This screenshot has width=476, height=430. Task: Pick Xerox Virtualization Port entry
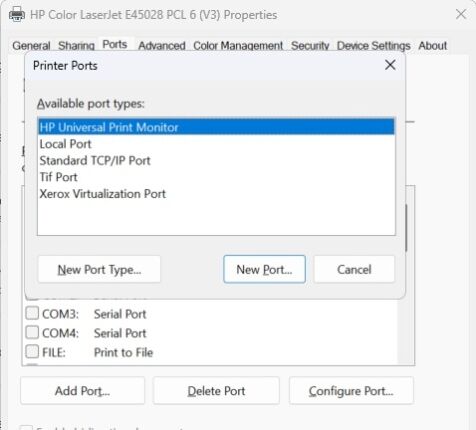click(216, 194)
